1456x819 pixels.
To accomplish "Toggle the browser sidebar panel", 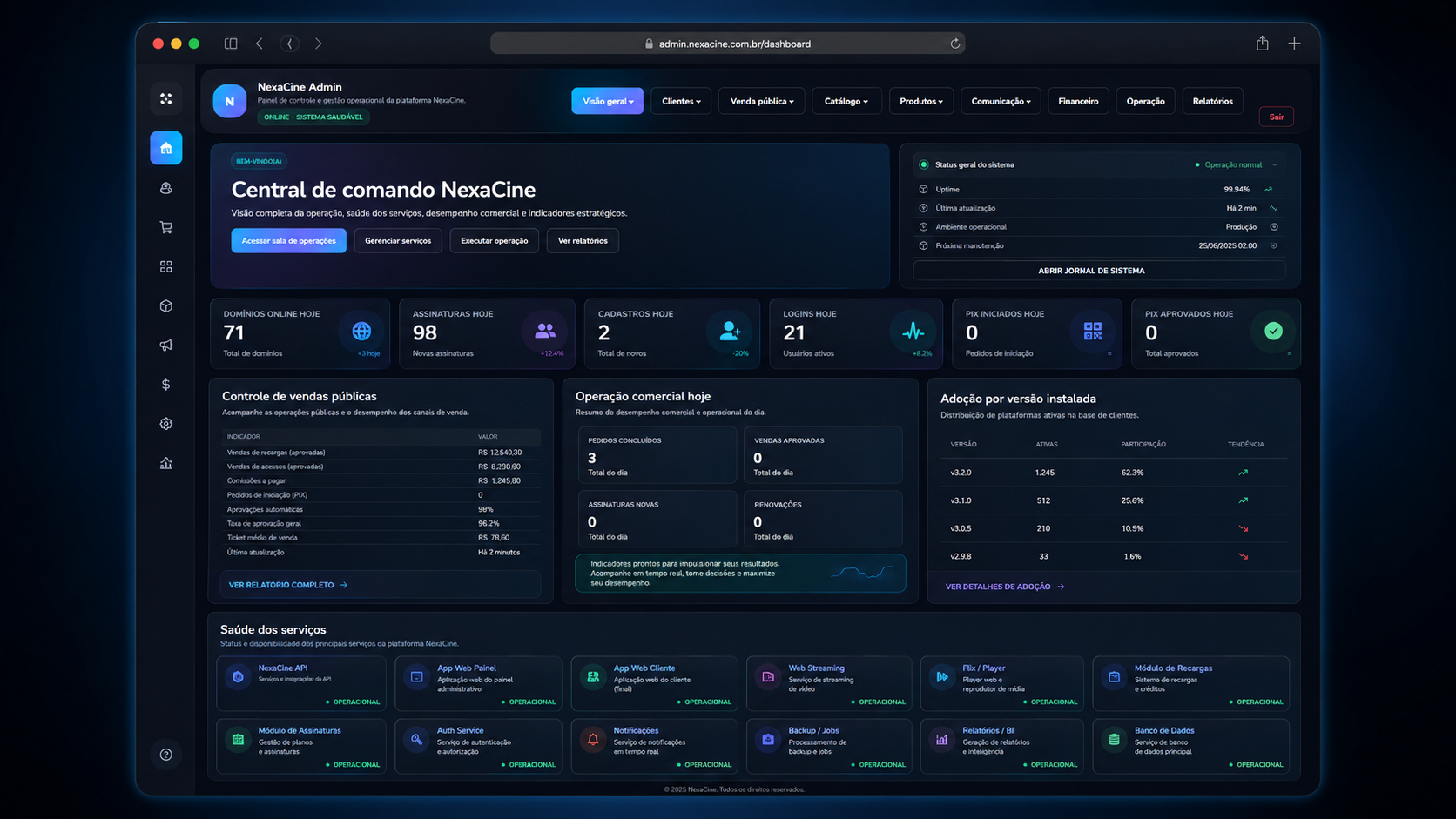I will point(231,44).
